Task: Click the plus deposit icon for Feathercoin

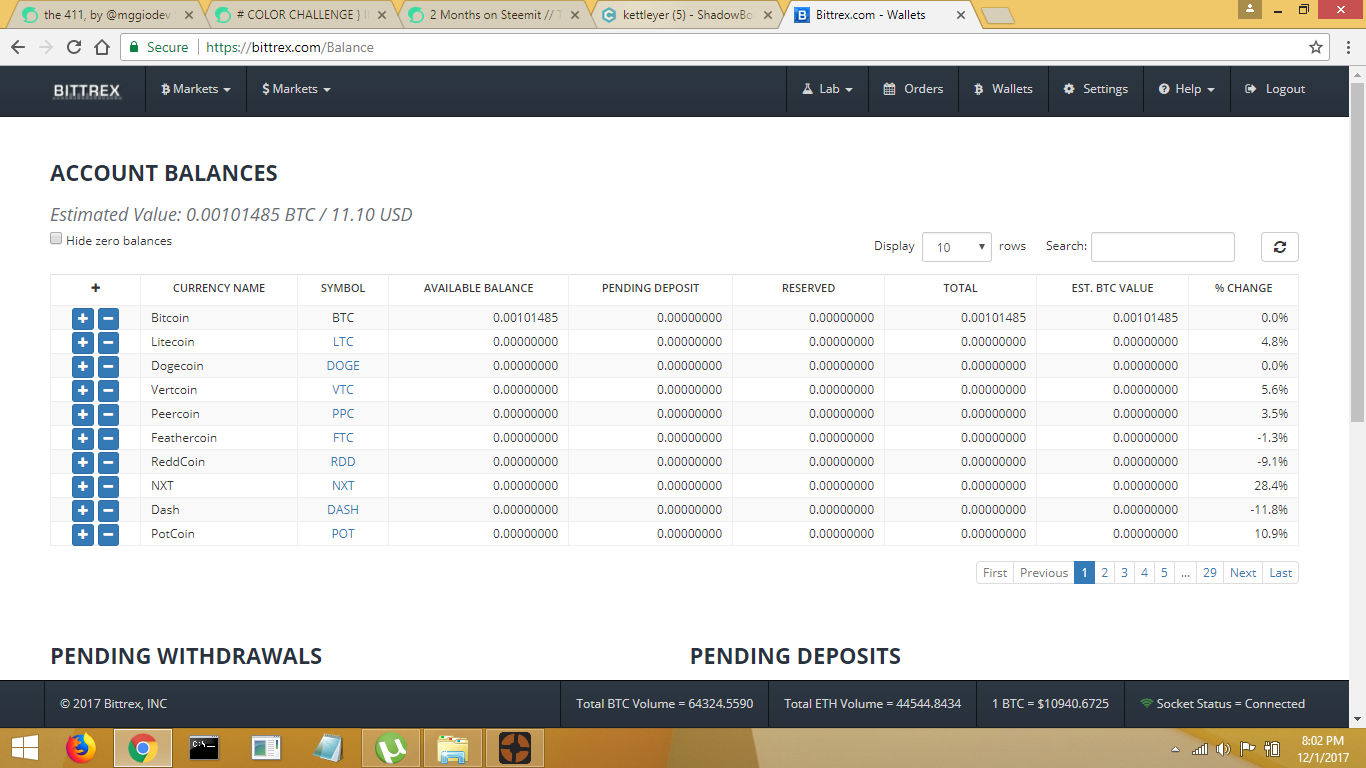Action: [83, 438]
